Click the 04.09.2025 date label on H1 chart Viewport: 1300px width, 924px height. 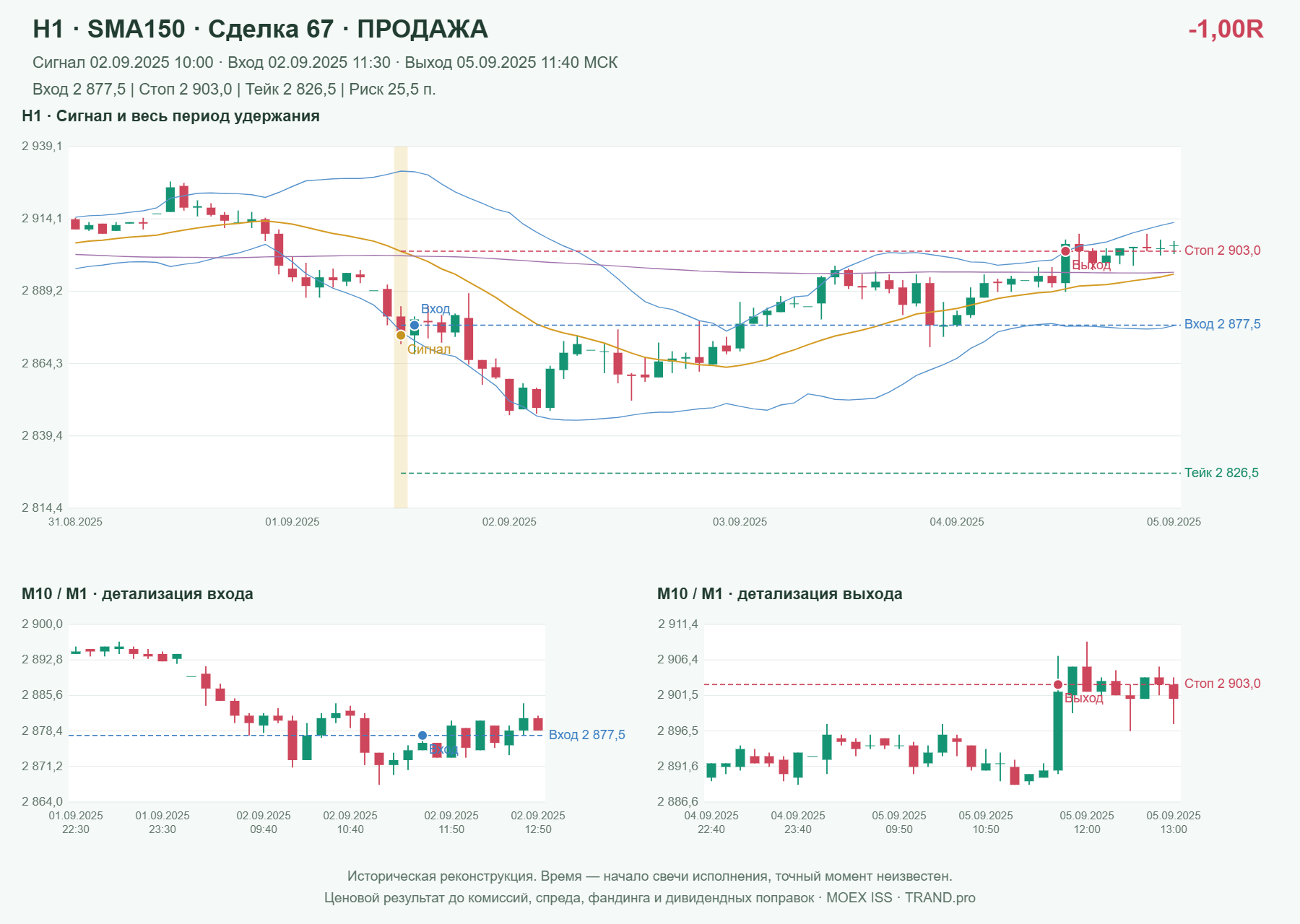(957, 522)
